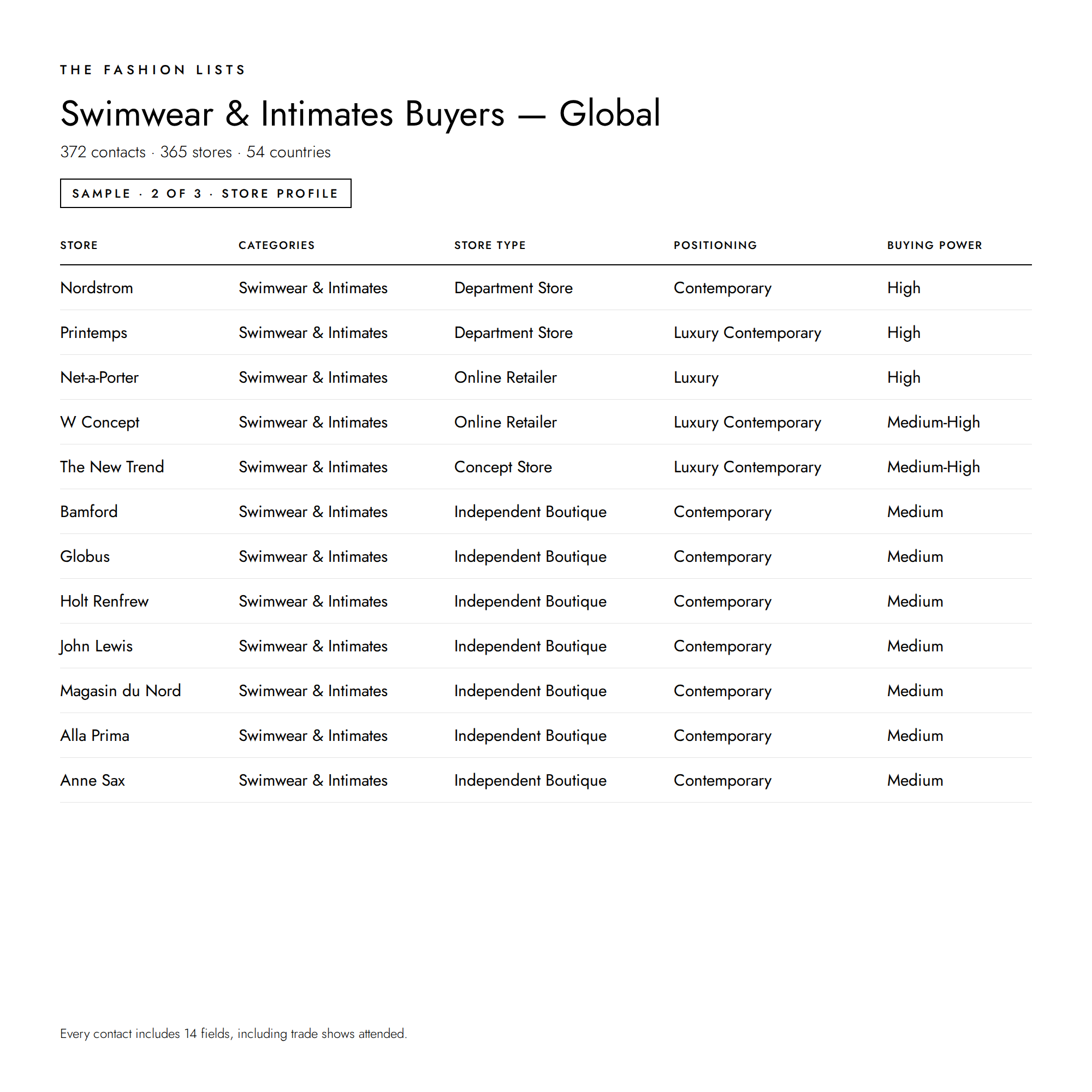The height and width of the screenshot is (1092, 1092).
Task: Click 'Contemporary' in the Nordstrom row
Action: (x=722, y=288)
